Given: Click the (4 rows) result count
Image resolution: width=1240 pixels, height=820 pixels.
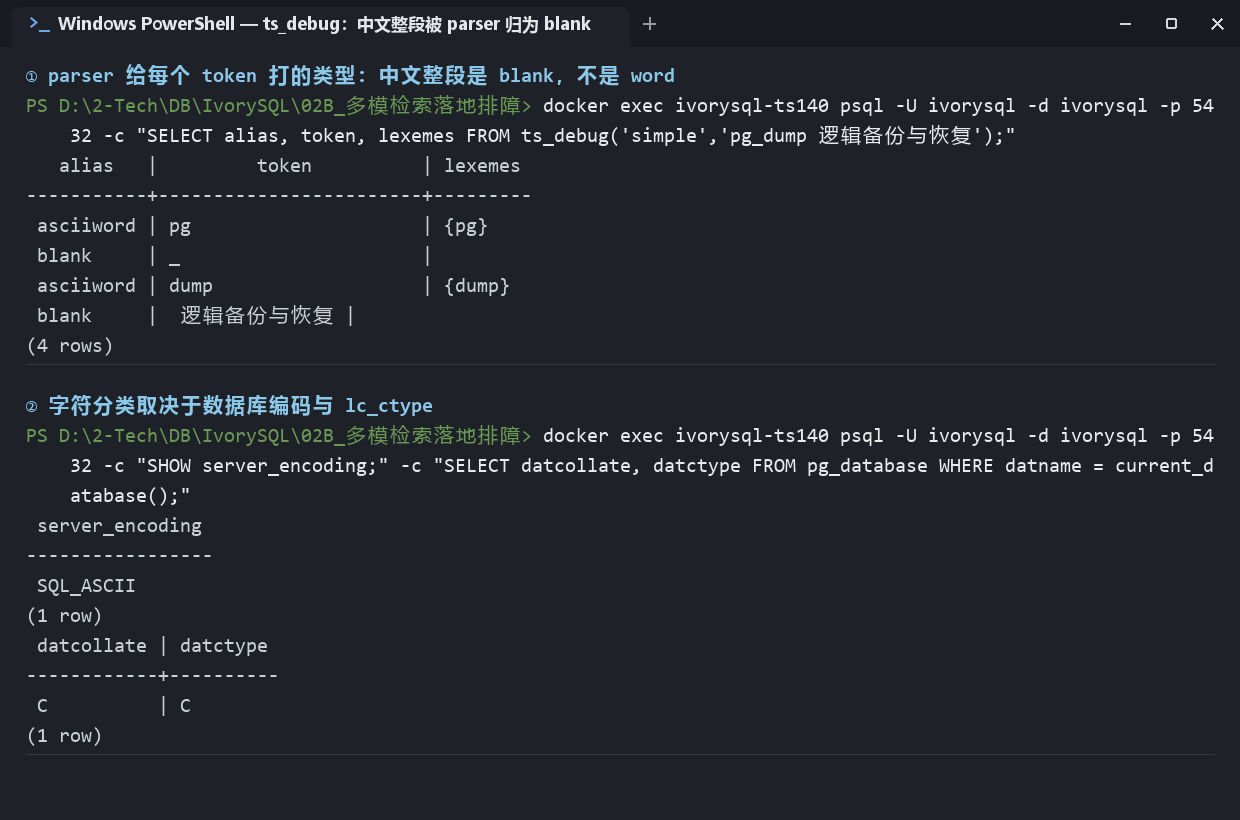Looking at the screenshot, I should tap(70, 346).
